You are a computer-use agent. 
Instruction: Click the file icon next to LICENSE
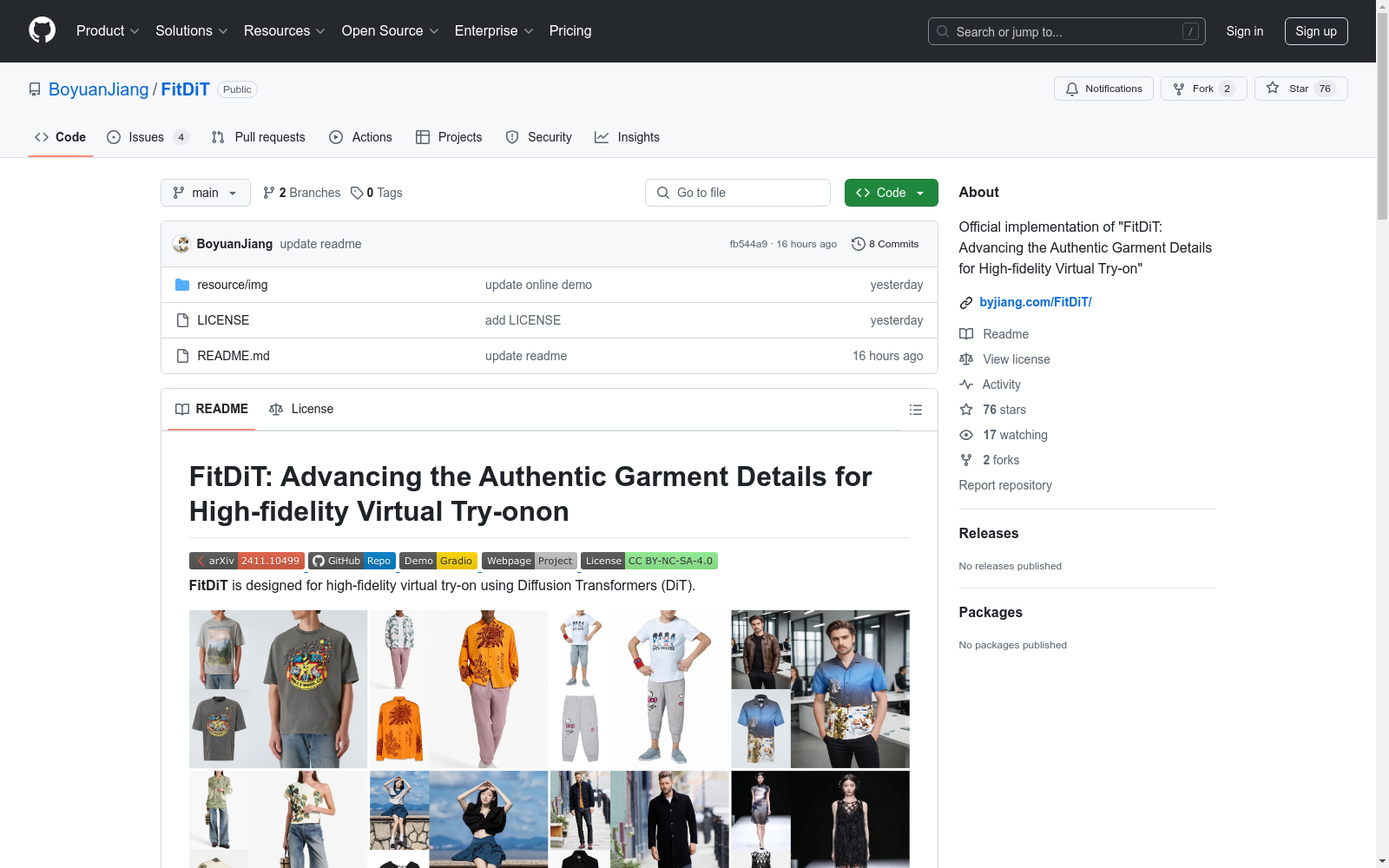point(182,320)
